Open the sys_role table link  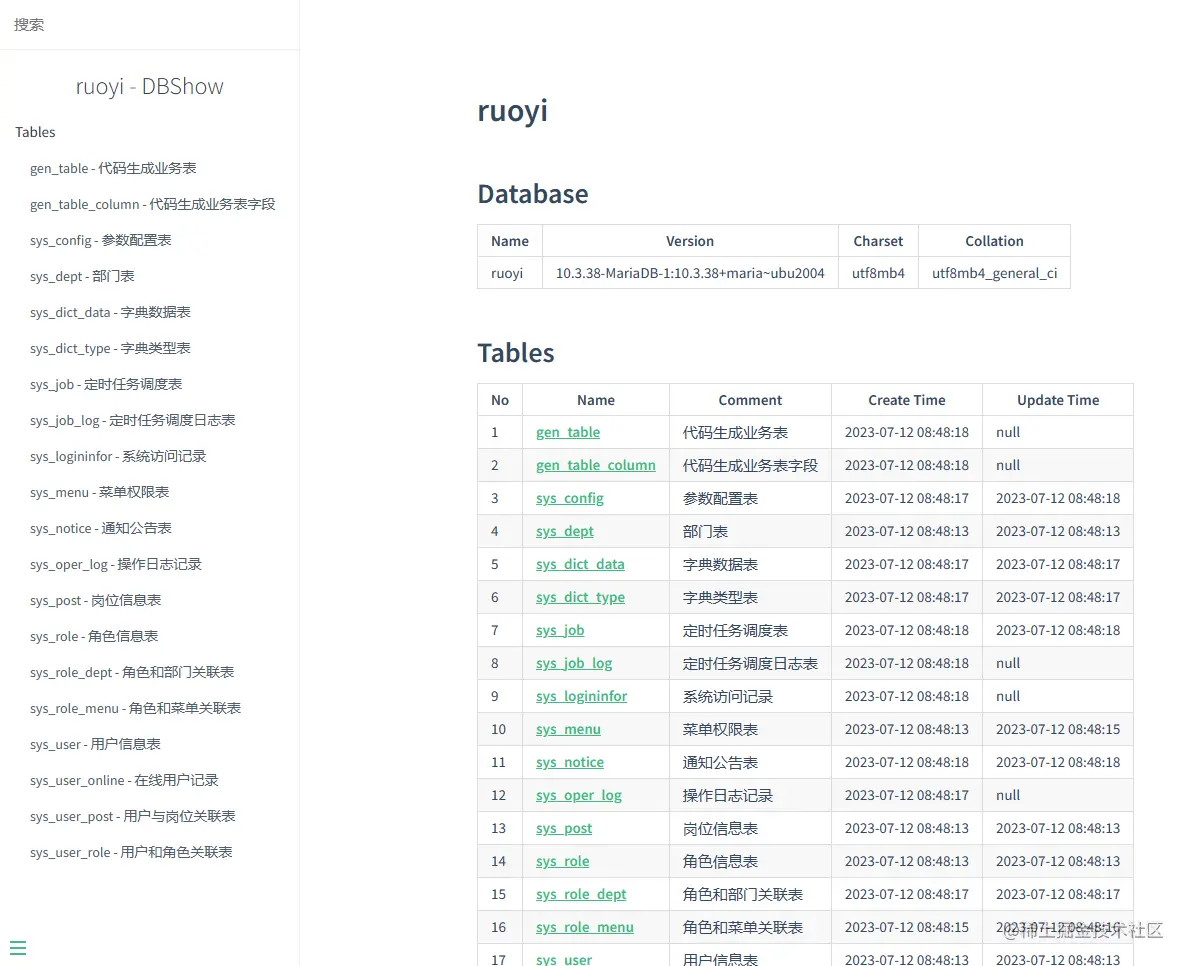point(562,861)
